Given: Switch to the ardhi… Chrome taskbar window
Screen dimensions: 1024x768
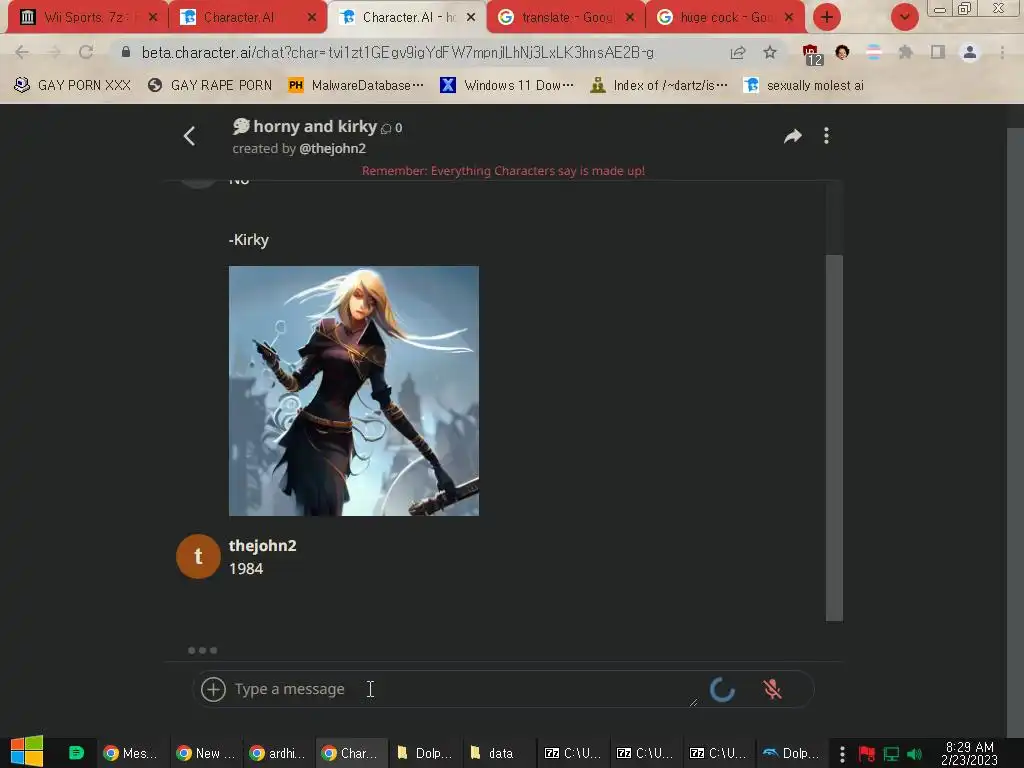Looking at the screenshot, I should point(279,753).
